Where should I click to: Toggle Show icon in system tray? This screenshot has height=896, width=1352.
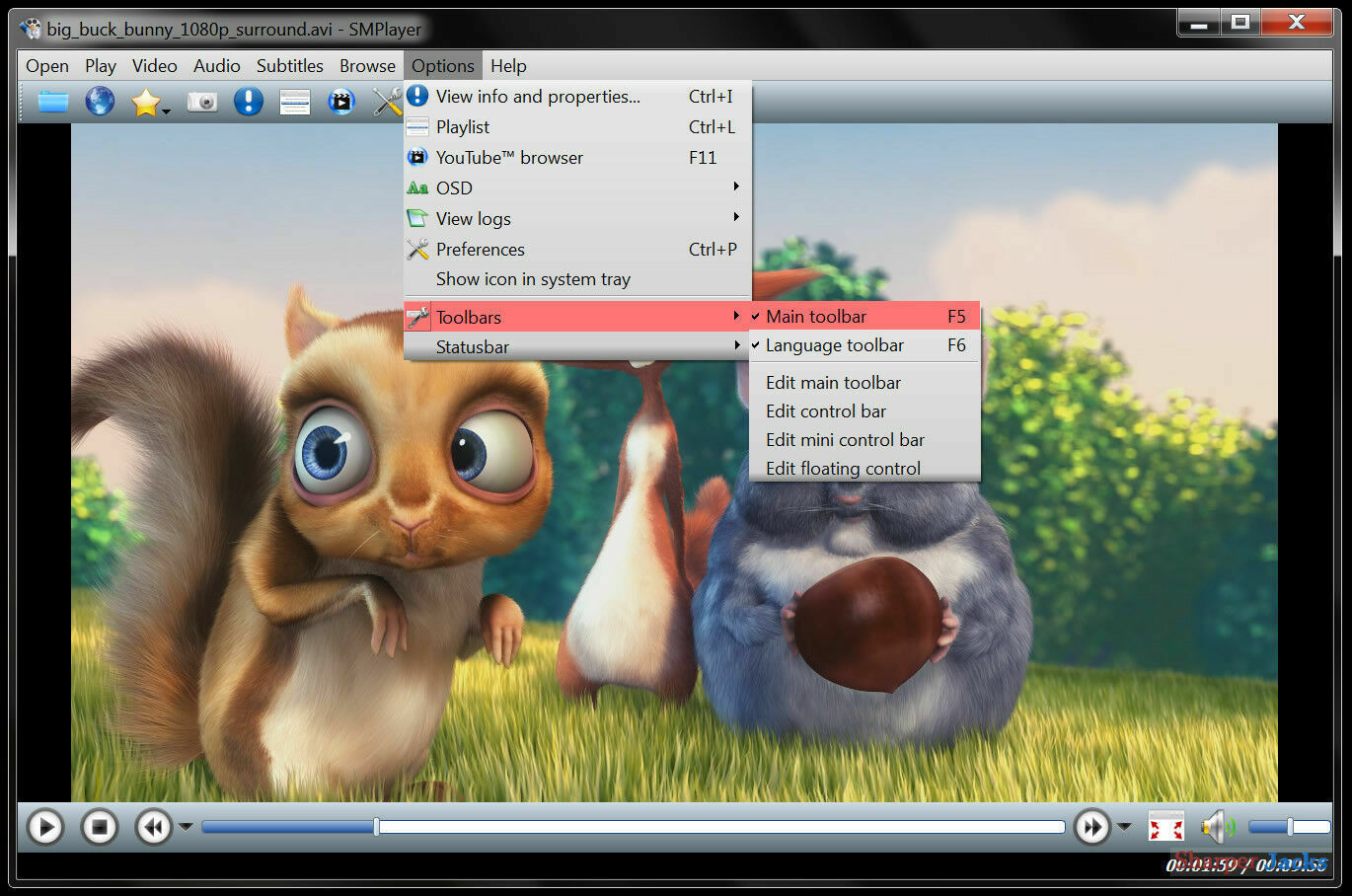[x=577, y=279]
